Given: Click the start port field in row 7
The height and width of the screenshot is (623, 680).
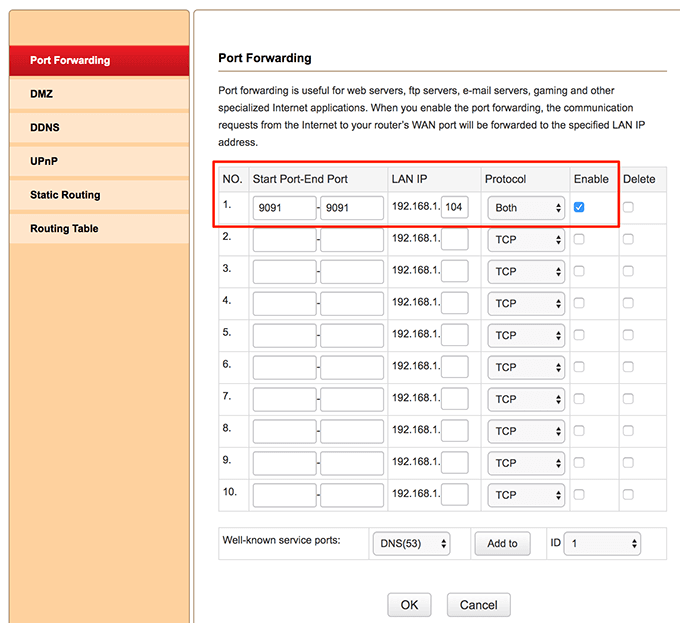Looking at the screenshot, I should 284,399.
